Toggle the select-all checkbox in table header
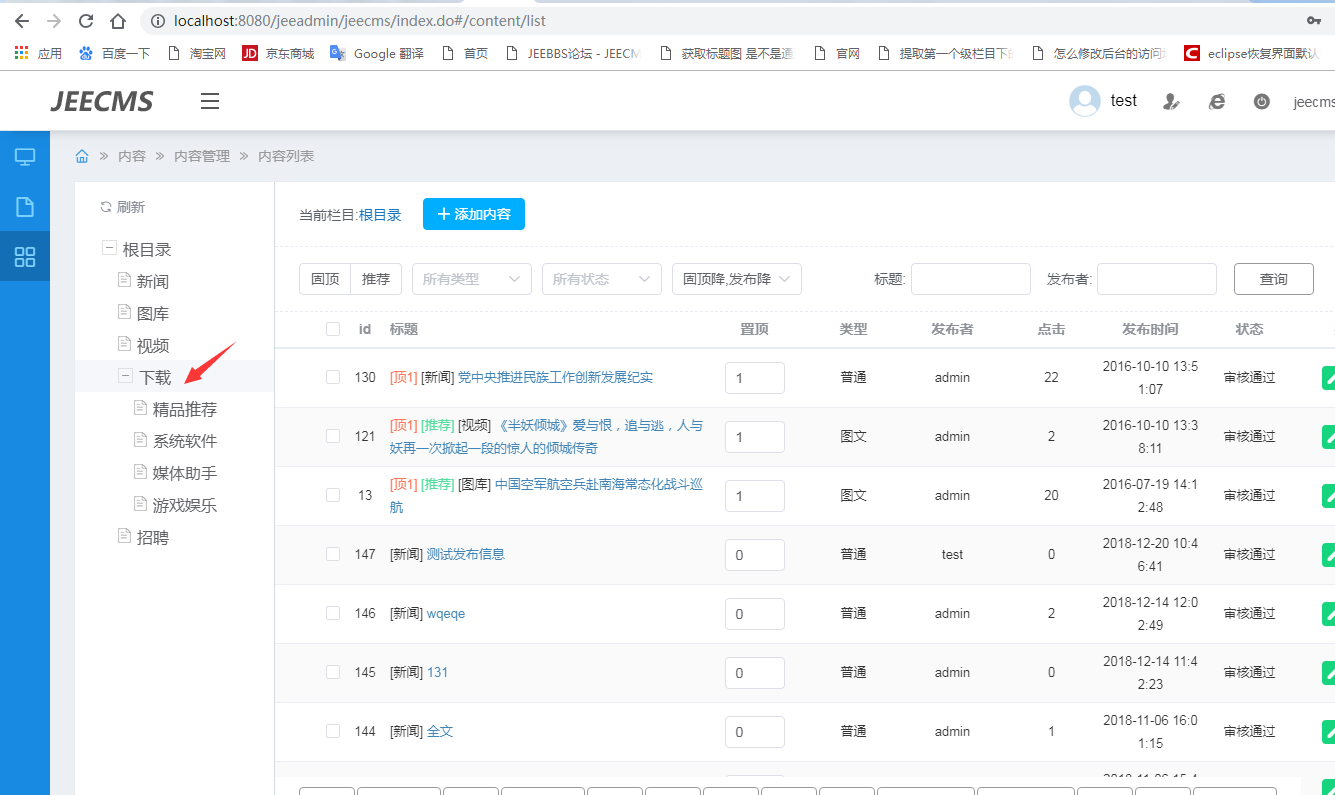1335x795 pixels. tap(333, 329)
